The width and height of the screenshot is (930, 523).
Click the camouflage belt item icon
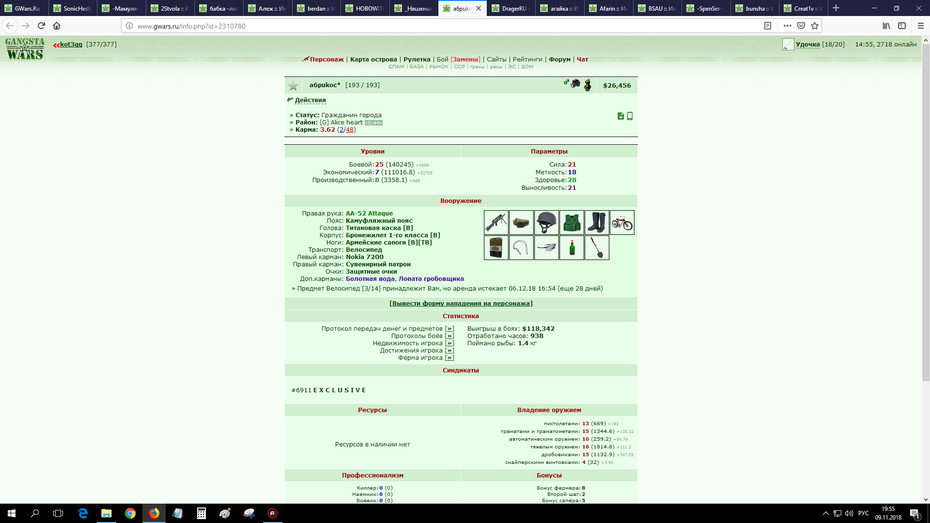[521, 222]
